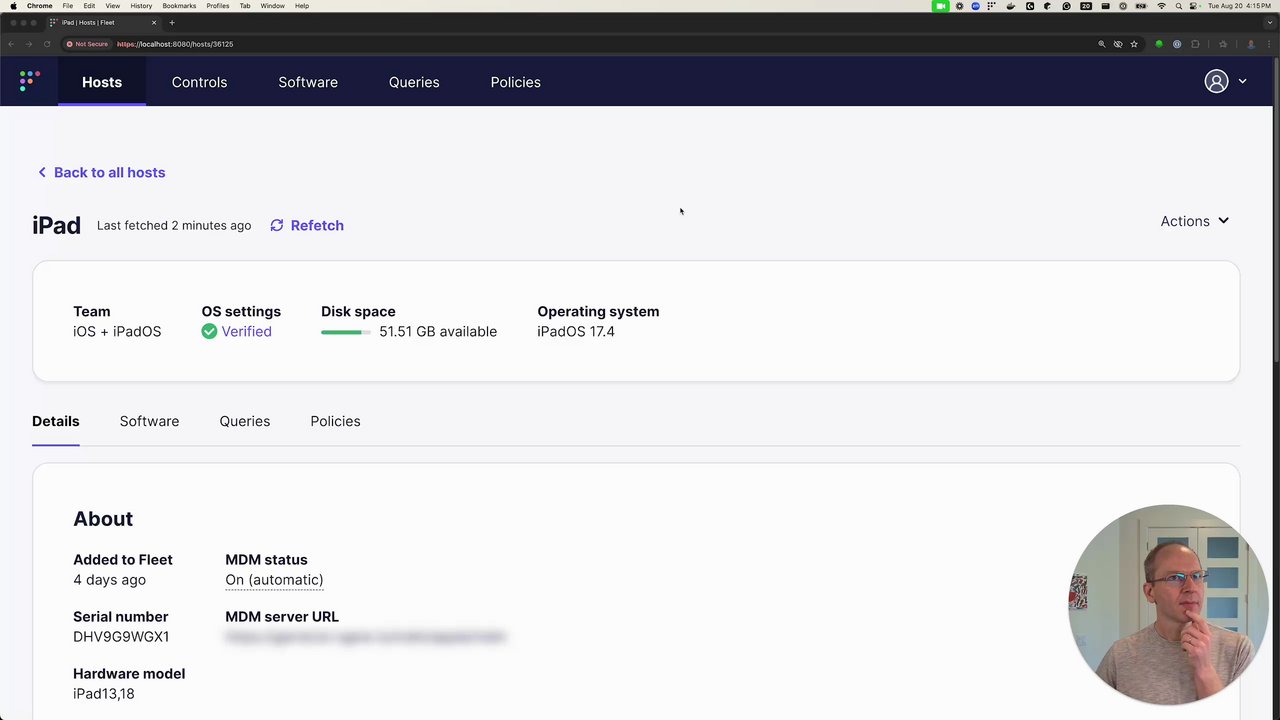The image size is (1280, 720).
Task: Click the Not Secure warning badge
Action: click(x=87, y=44)
